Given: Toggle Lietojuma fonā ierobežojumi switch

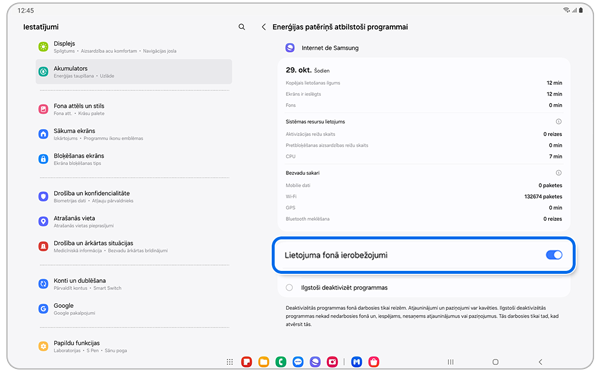Looking at the screenshot, I should click(554, 255).
